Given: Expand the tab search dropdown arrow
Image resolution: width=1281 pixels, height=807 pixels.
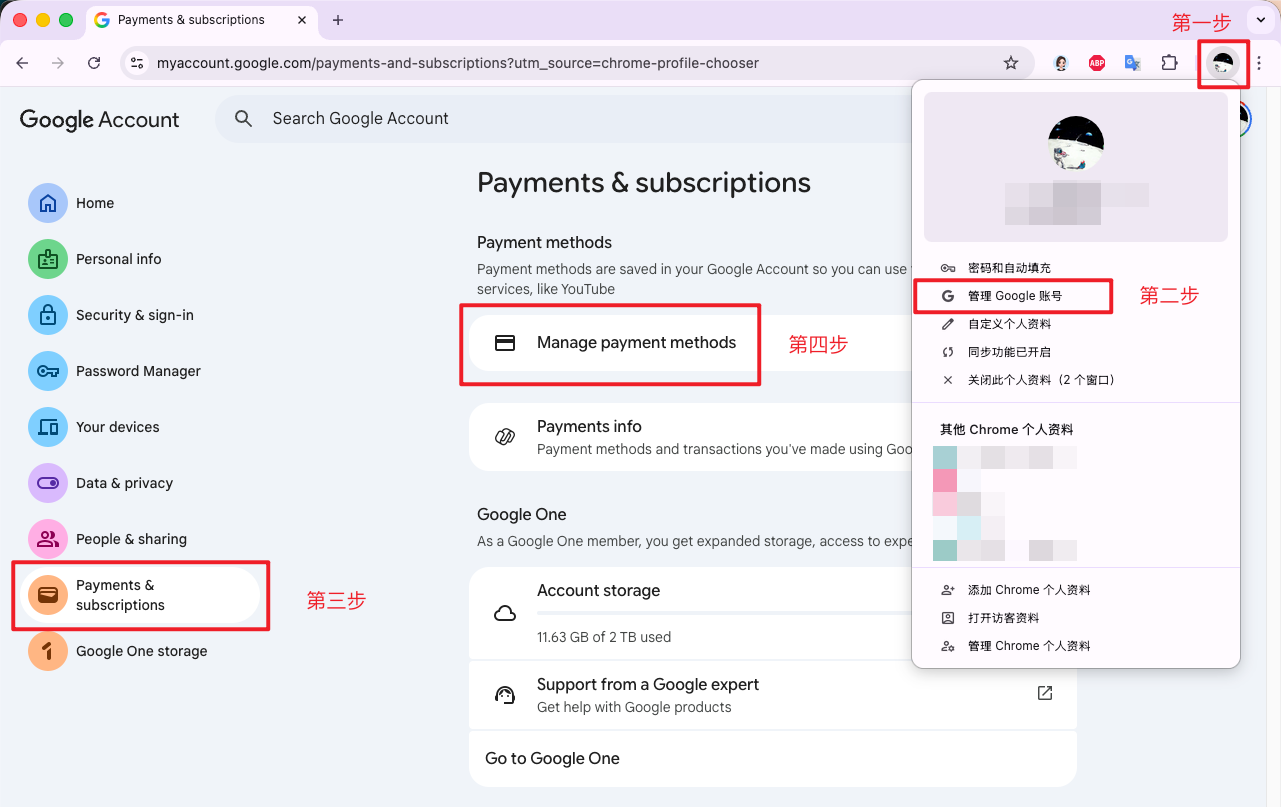Looking at the screenshot, I should point(1259,20).
